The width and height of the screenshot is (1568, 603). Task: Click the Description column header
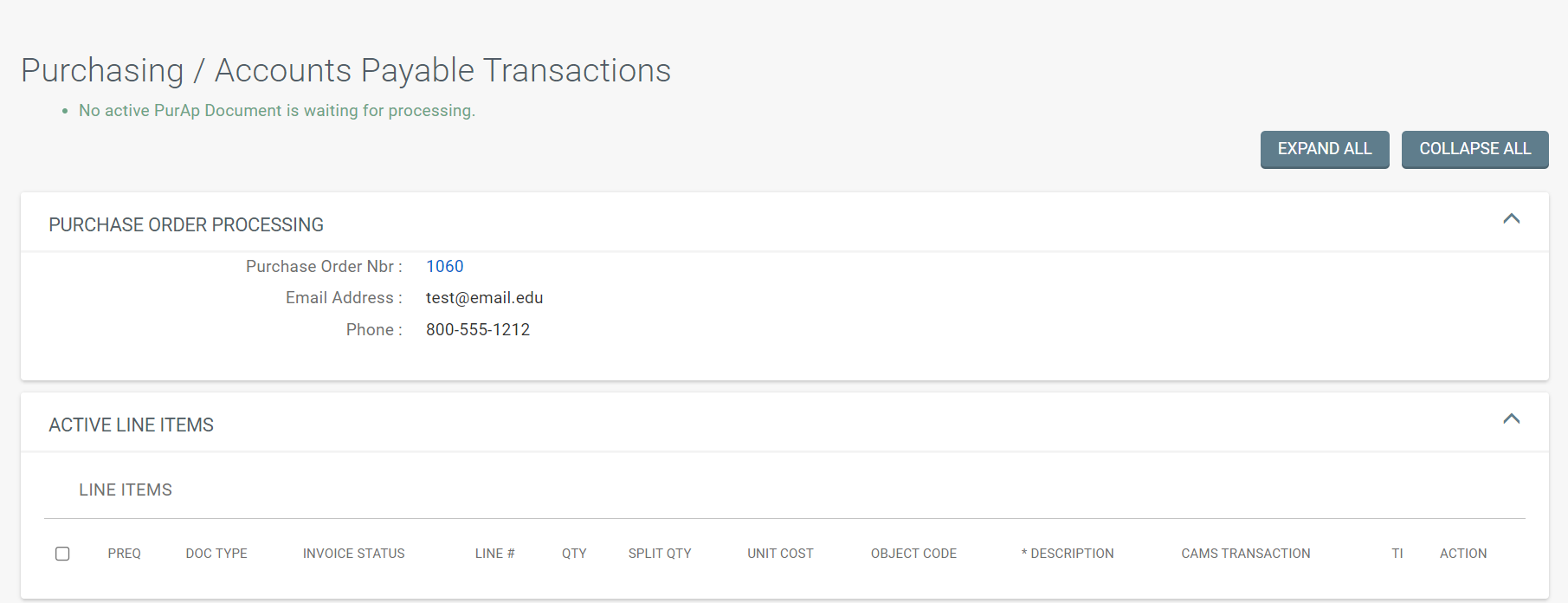point(1068,554)
